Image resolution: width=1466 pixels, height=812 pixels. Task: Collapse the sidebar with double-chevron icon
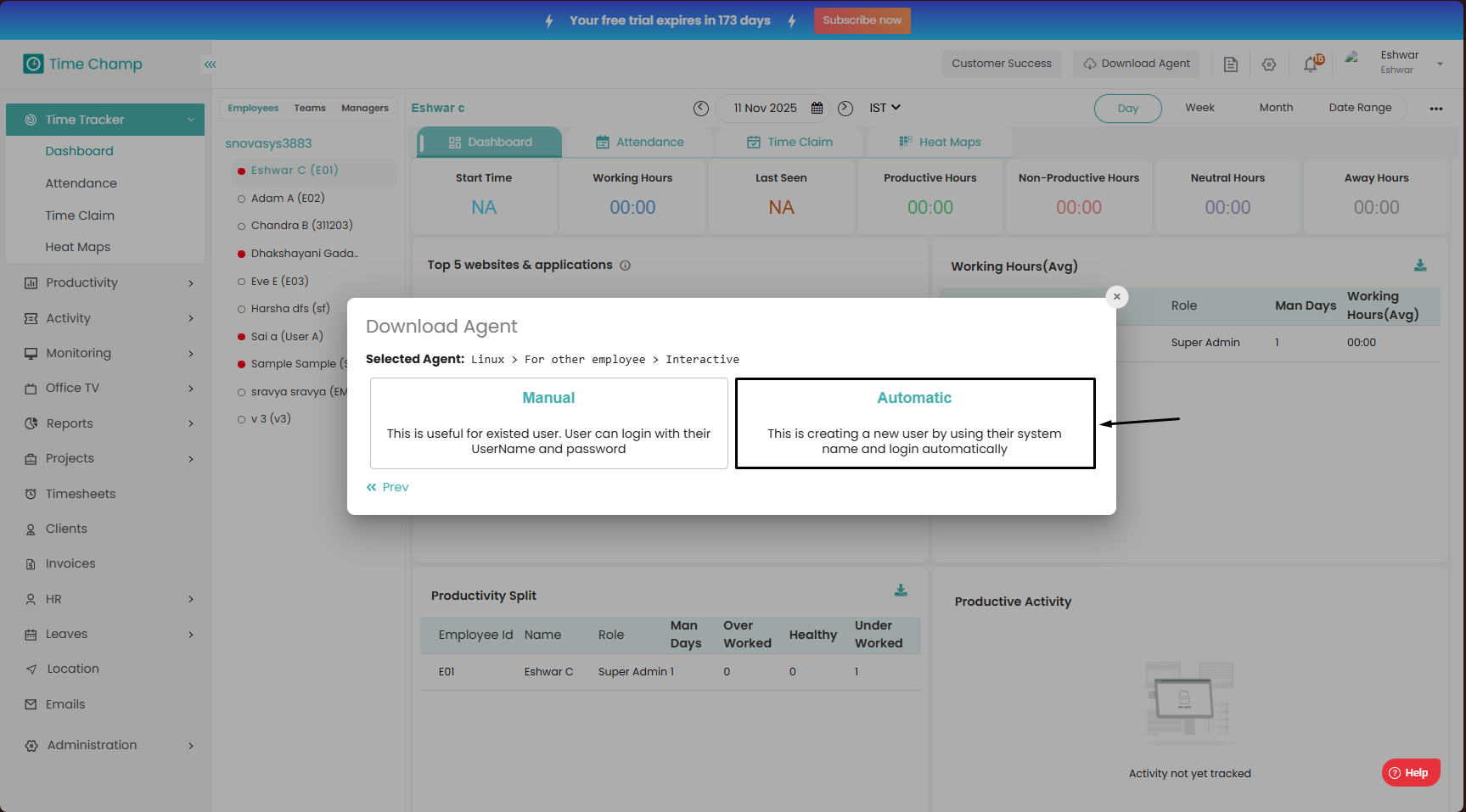point(210,64)
